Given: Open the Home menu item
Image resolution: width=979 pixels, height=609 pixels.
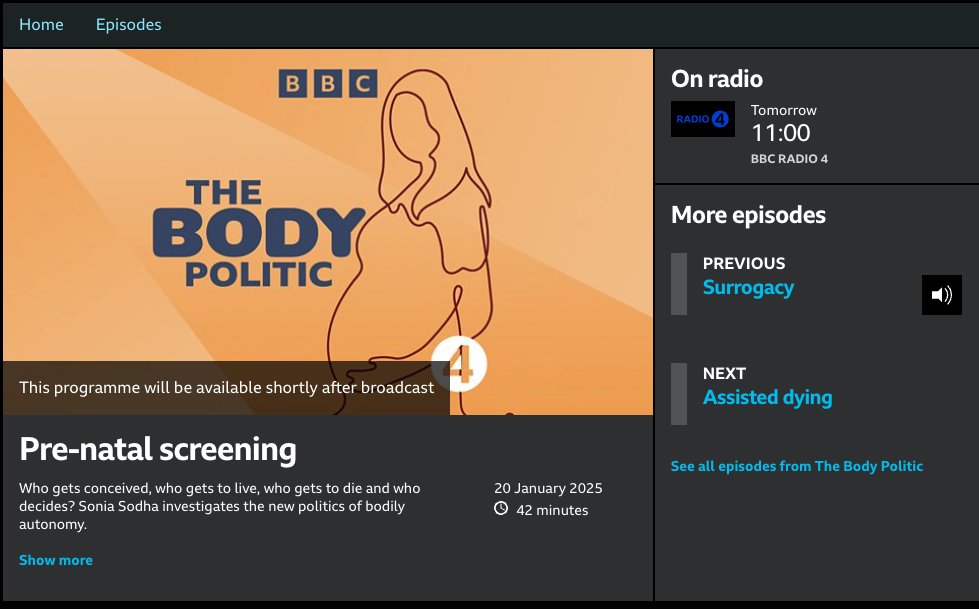Looking at the screenshot, I should pos(41,24).
